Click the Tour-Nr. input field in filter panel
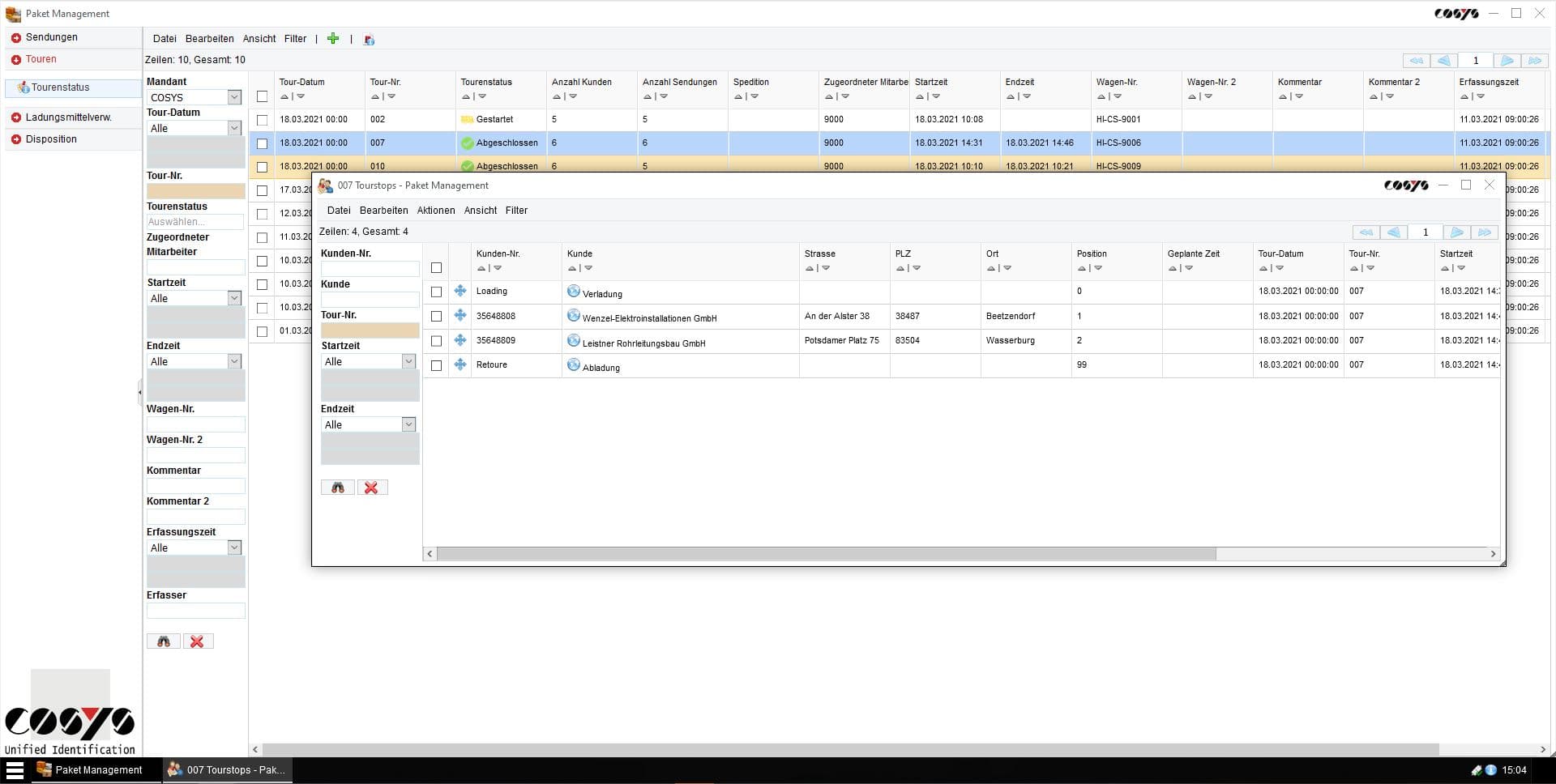This screenshot has height=784, width=1556. (194, 190)
